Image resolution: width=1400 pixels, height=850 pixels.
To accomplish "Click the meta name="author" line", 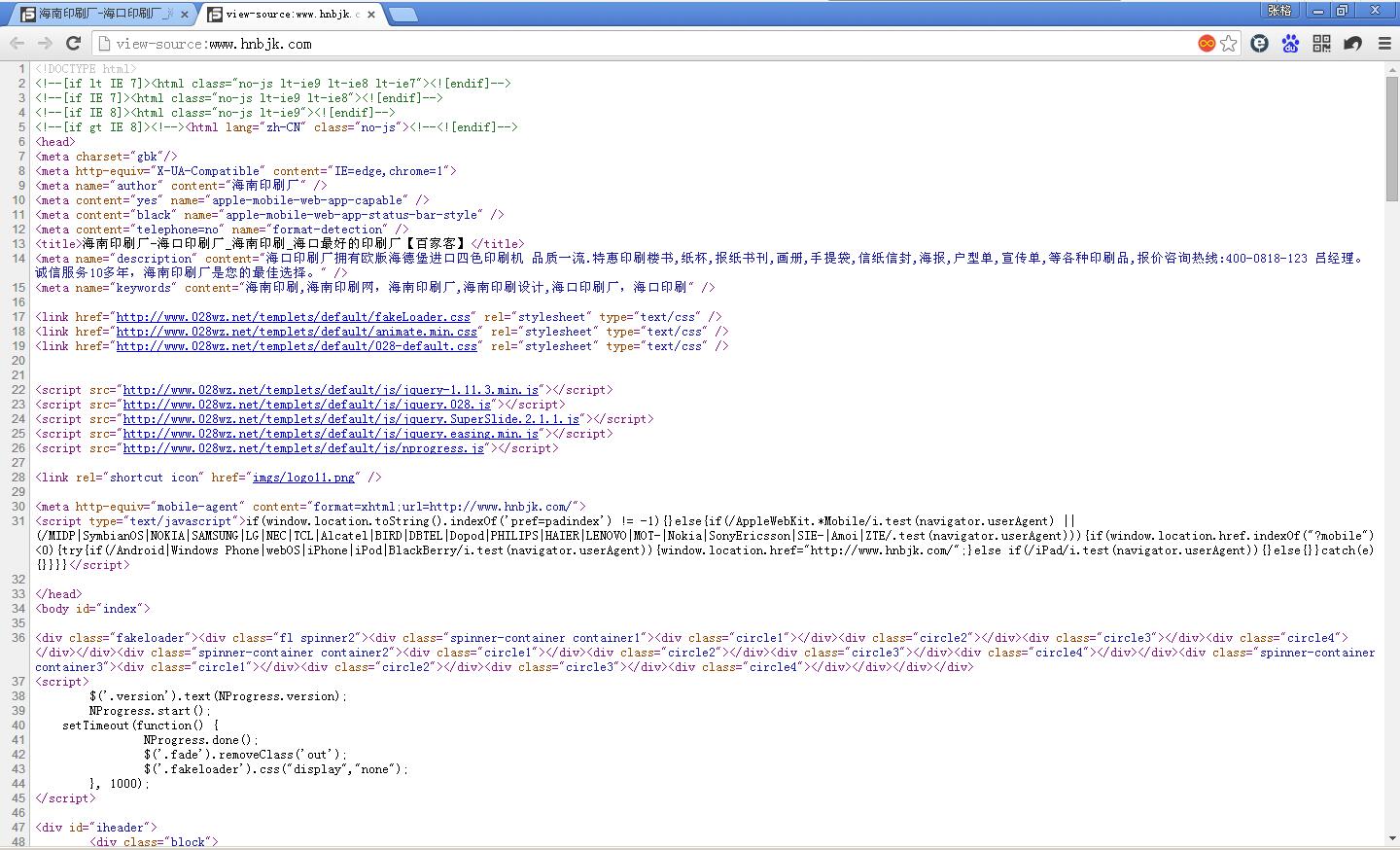I will tap(181, 186).
